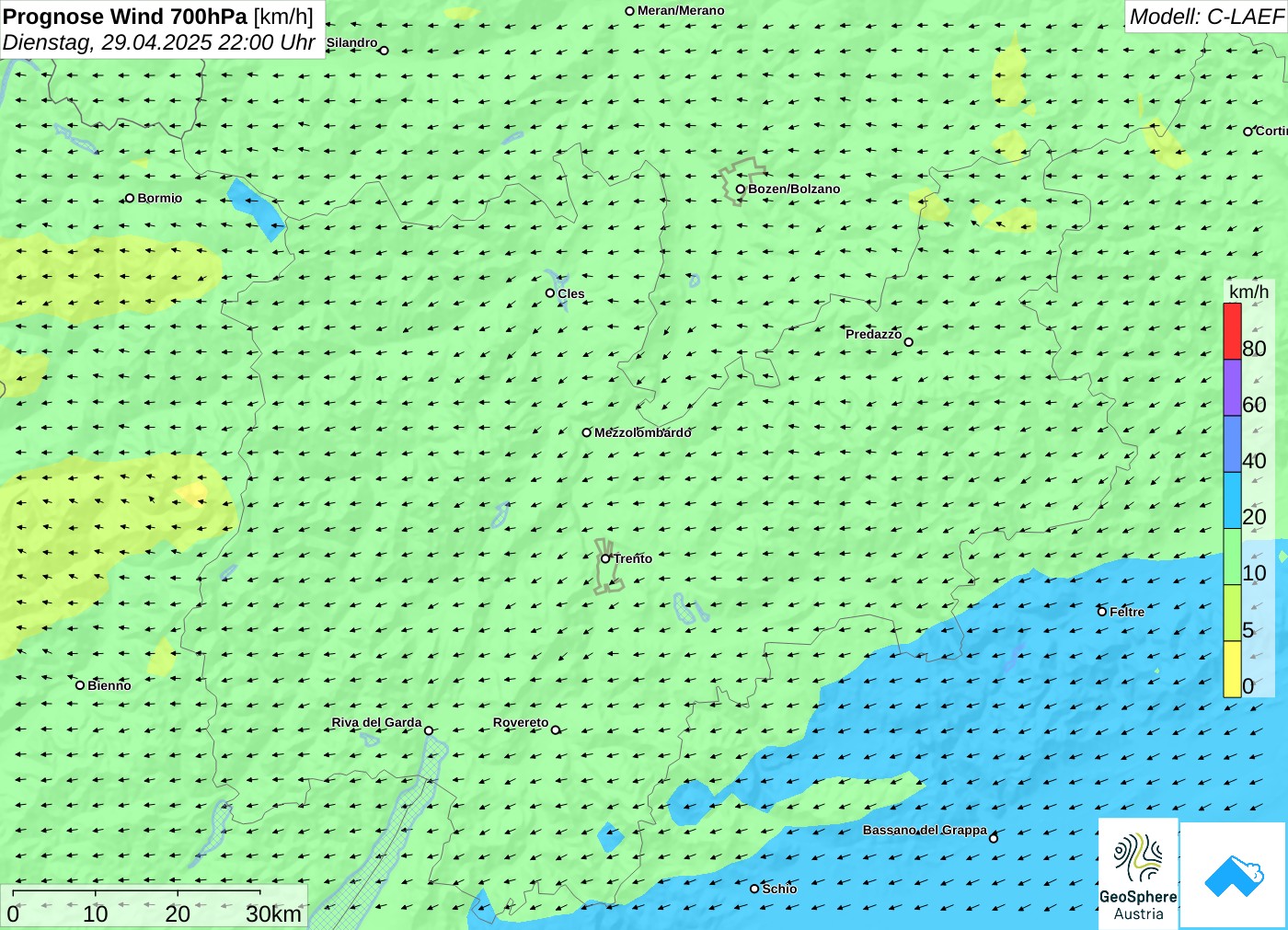
Task: Click the Cortina marker at right edge
Action: click(1248, 132)
